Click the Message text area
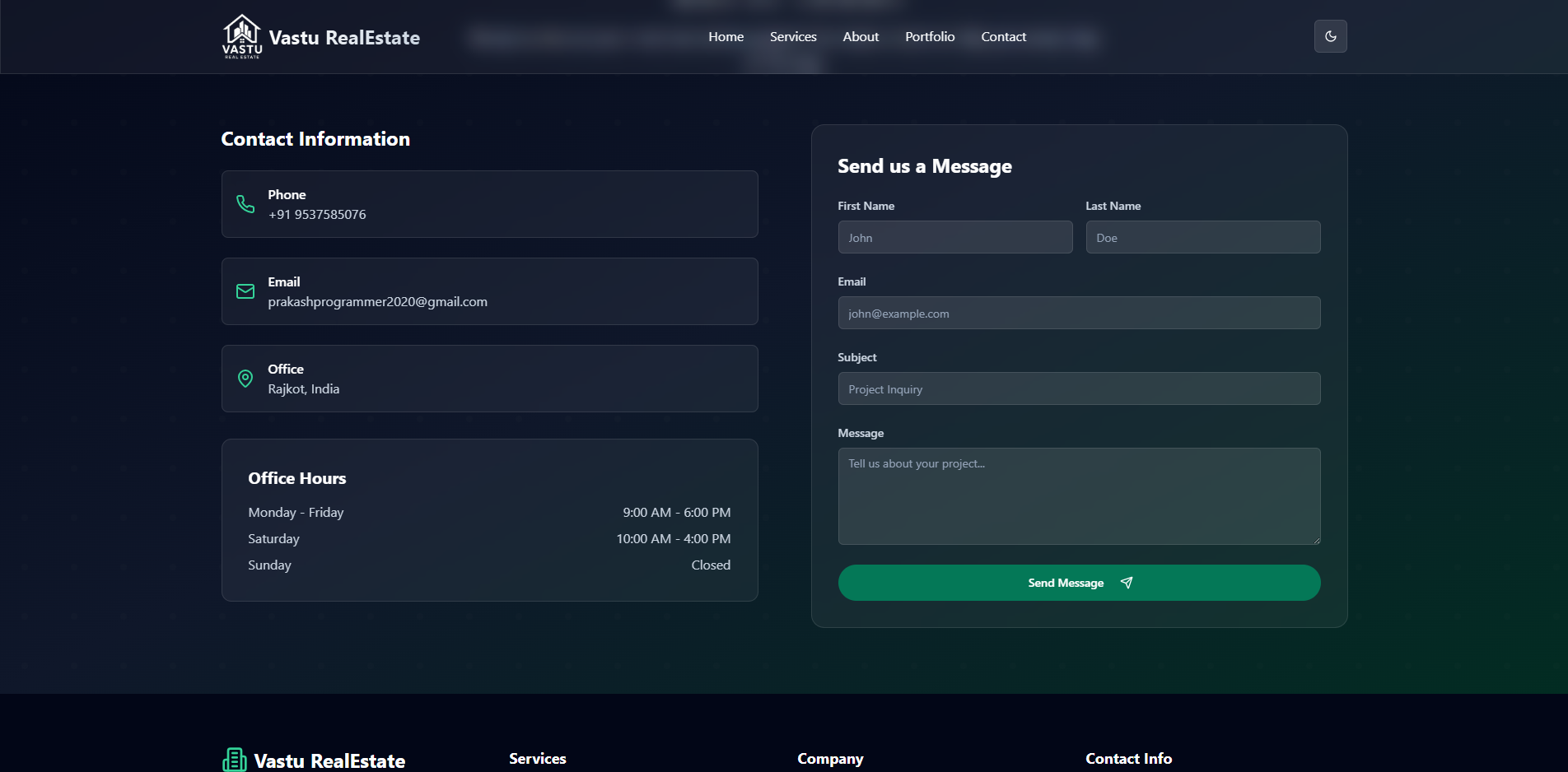 pyautogui.click(x=1079, y=496)
